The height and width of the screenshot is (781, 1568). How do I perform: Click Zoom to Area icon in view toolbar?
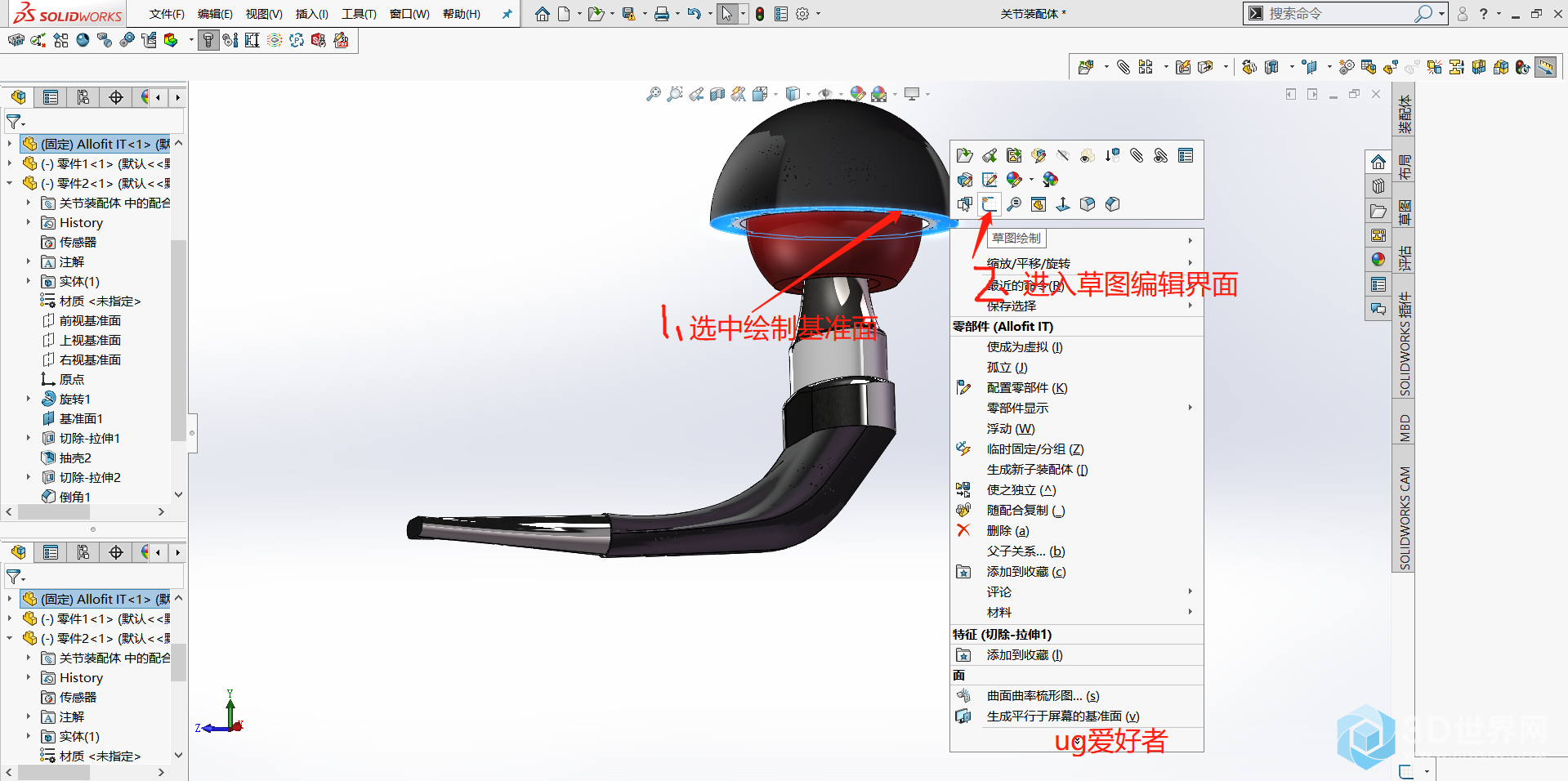675,94
